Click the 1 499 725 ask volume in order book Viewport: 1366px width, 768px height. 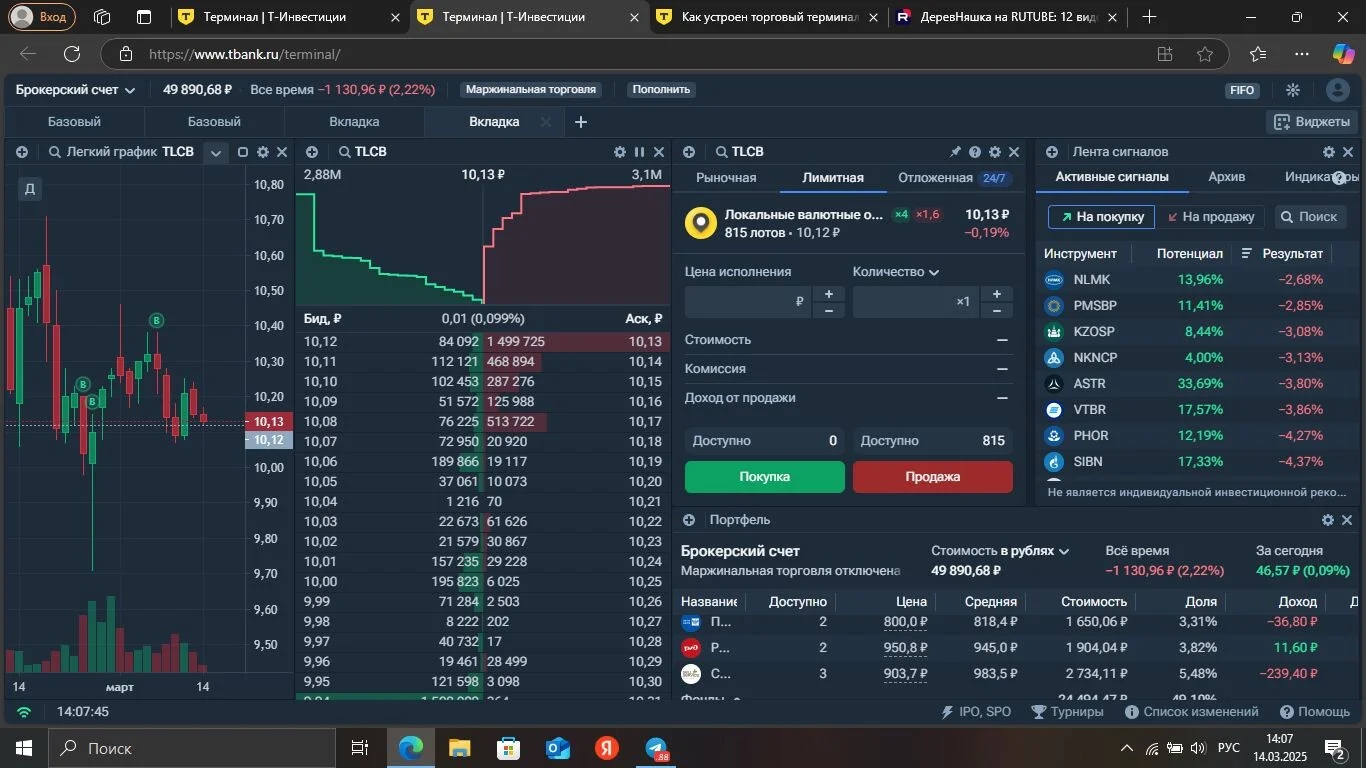516,342
